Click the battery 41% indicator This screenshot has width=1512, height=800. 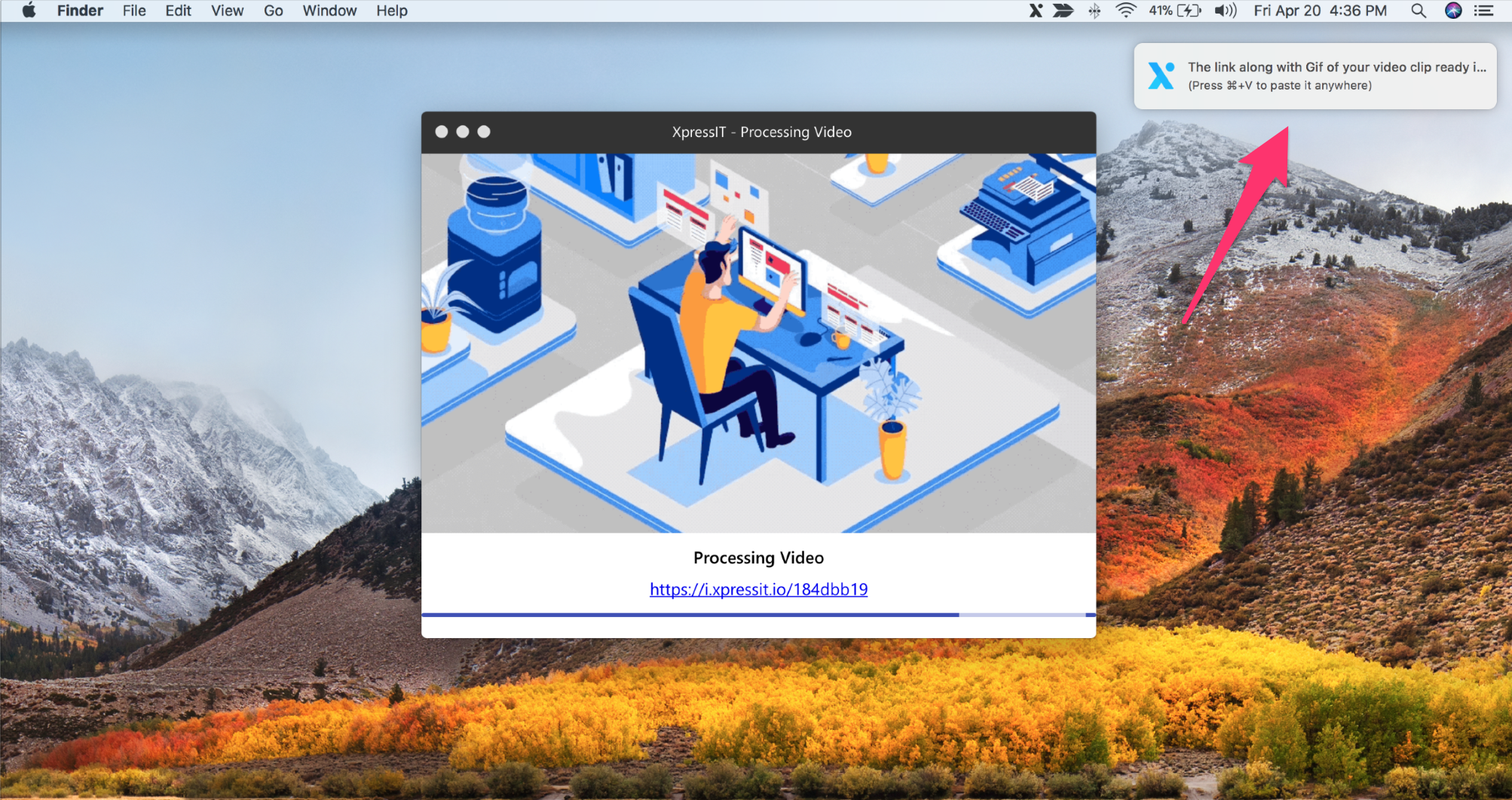[x=1174, y=11]
